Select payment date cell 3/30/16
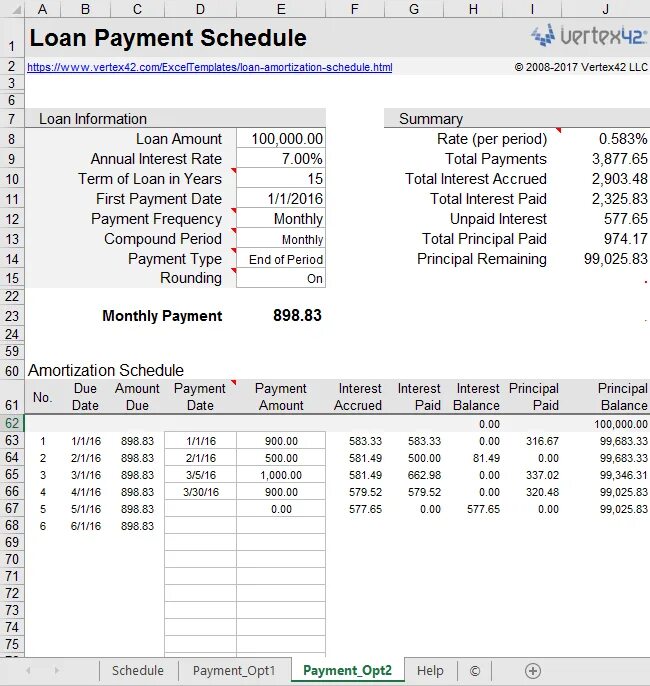This screenshot has height=686, width=650. (x=201, y=492)
